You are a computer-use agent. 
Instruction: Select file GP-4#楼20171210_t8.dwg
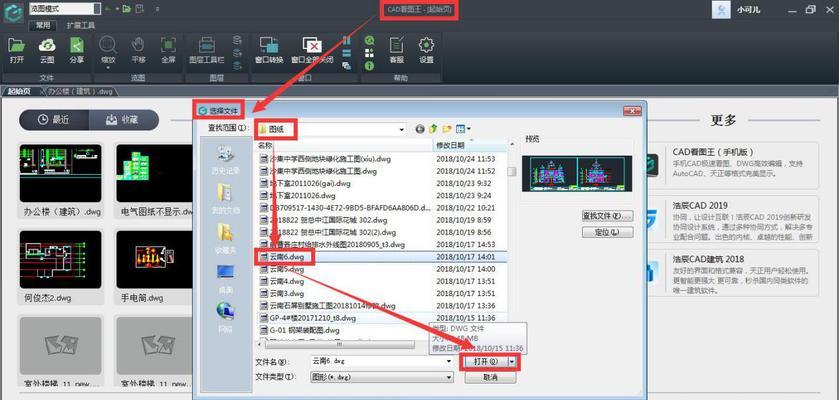[x=381, y=318]
